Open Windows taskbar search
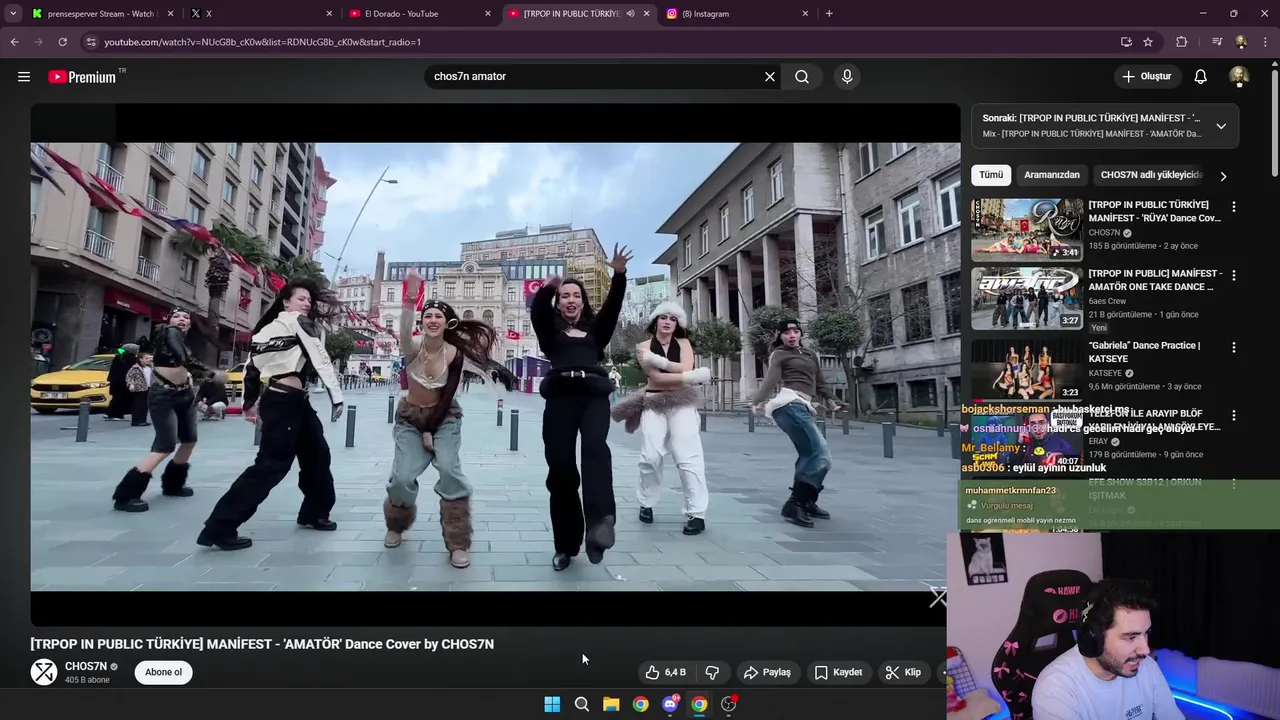Image resolution: width=1280 pixels, height=720 pixels. pyautogui.click(x=581, y=704)
